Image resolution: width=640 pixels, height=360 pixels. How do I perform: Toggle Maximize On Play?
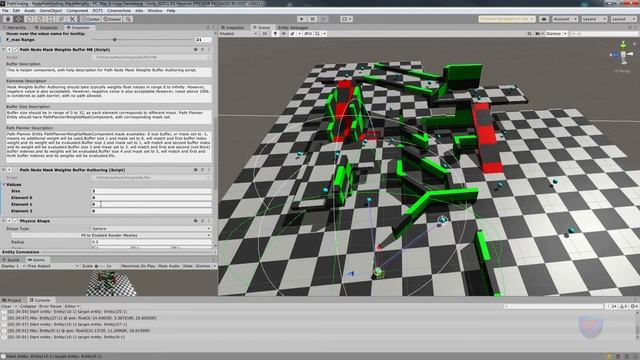click(138, 266)
